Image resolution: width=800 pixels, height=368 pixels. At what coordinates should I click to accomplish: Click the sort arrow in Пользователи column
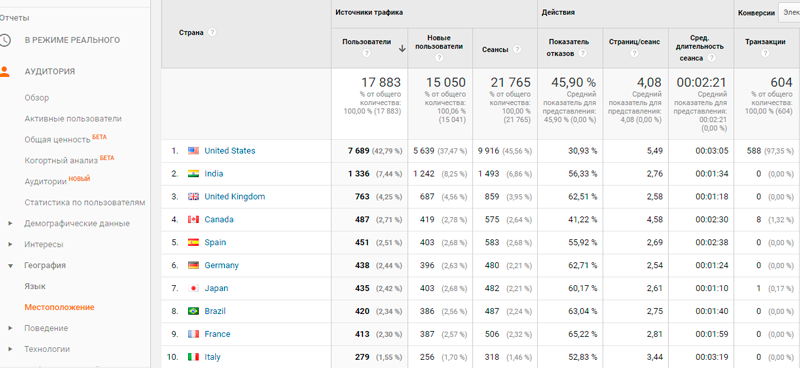click(x=402, y=48)
